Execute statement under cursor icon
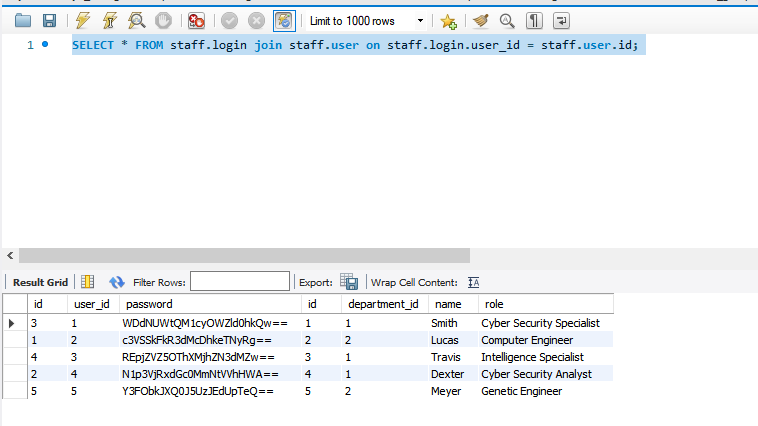Viewport: 758px width, 426px height. (109, 20)
